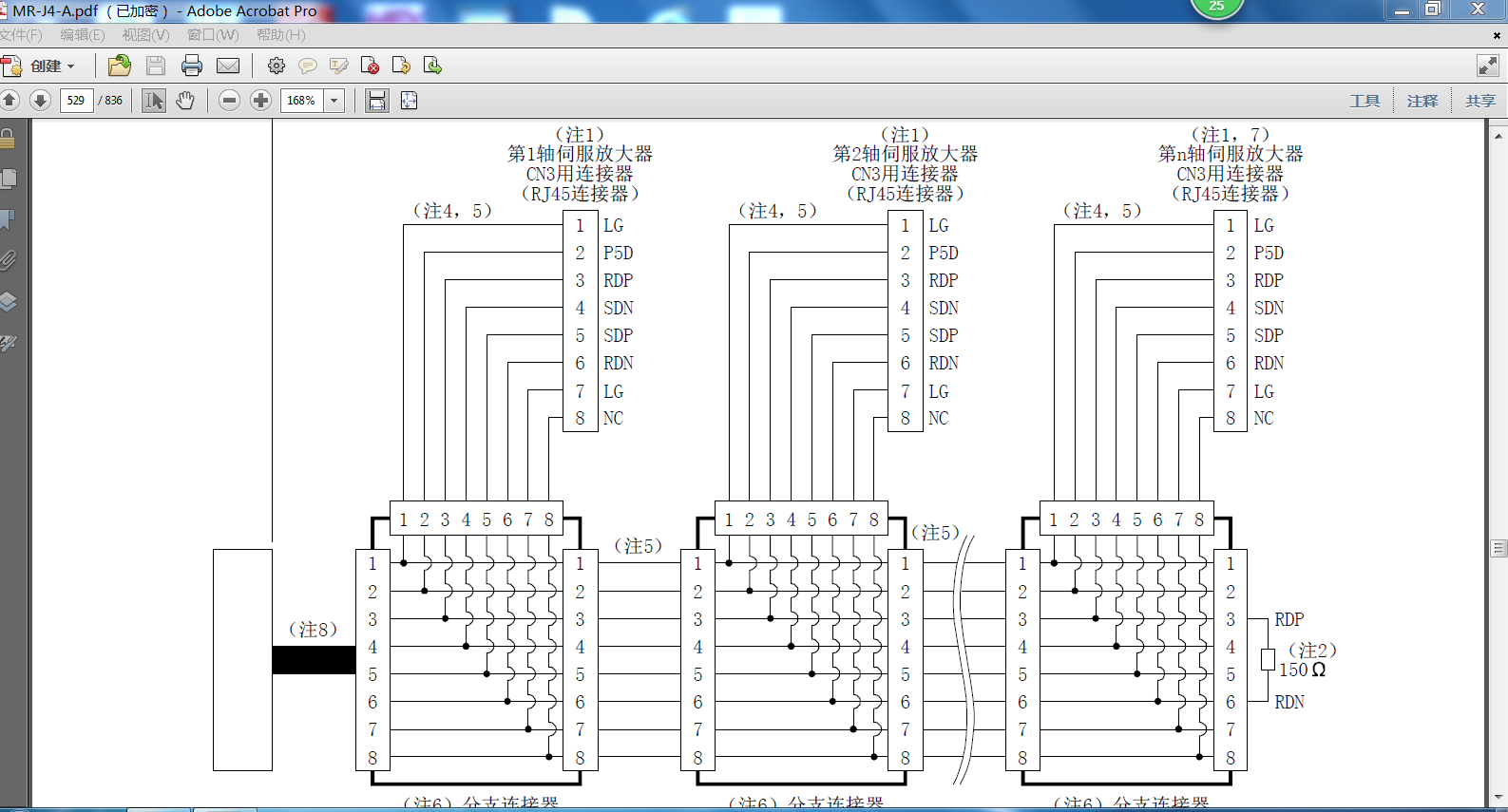Open the 窗口(W) menu
The height and width of the screenshot is (812, 1508).
(x=213, y=35)
